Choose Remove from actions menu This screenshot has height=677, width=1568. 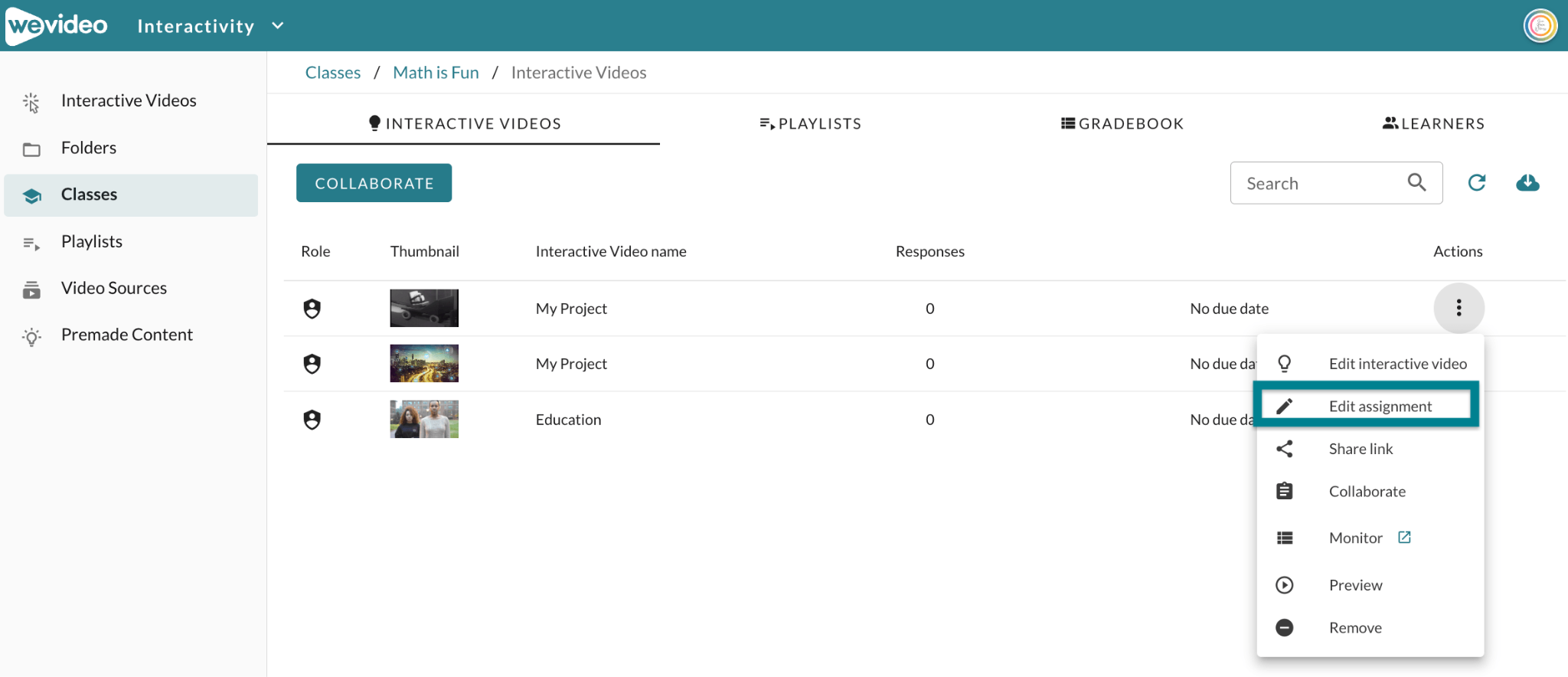(1370, 628)
